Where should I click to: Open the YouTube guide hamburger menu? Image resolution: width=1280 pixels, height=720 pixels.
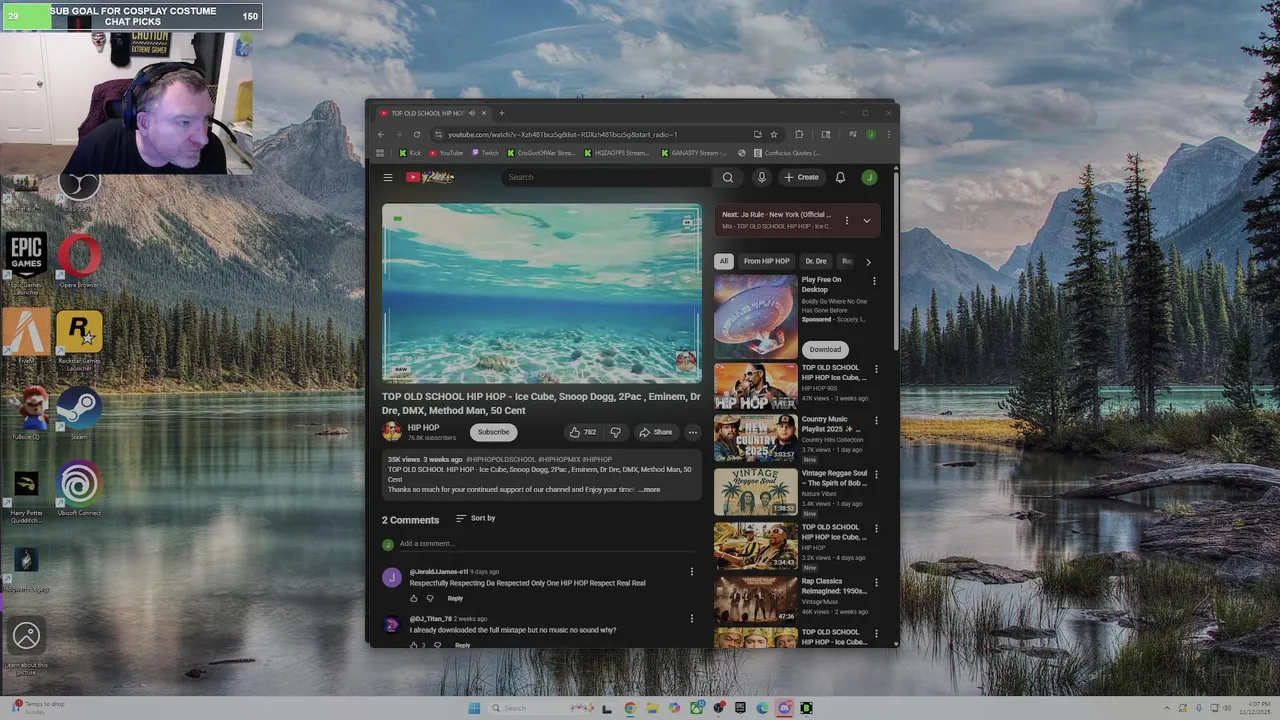pyautogui.click(x=388, y=177)
